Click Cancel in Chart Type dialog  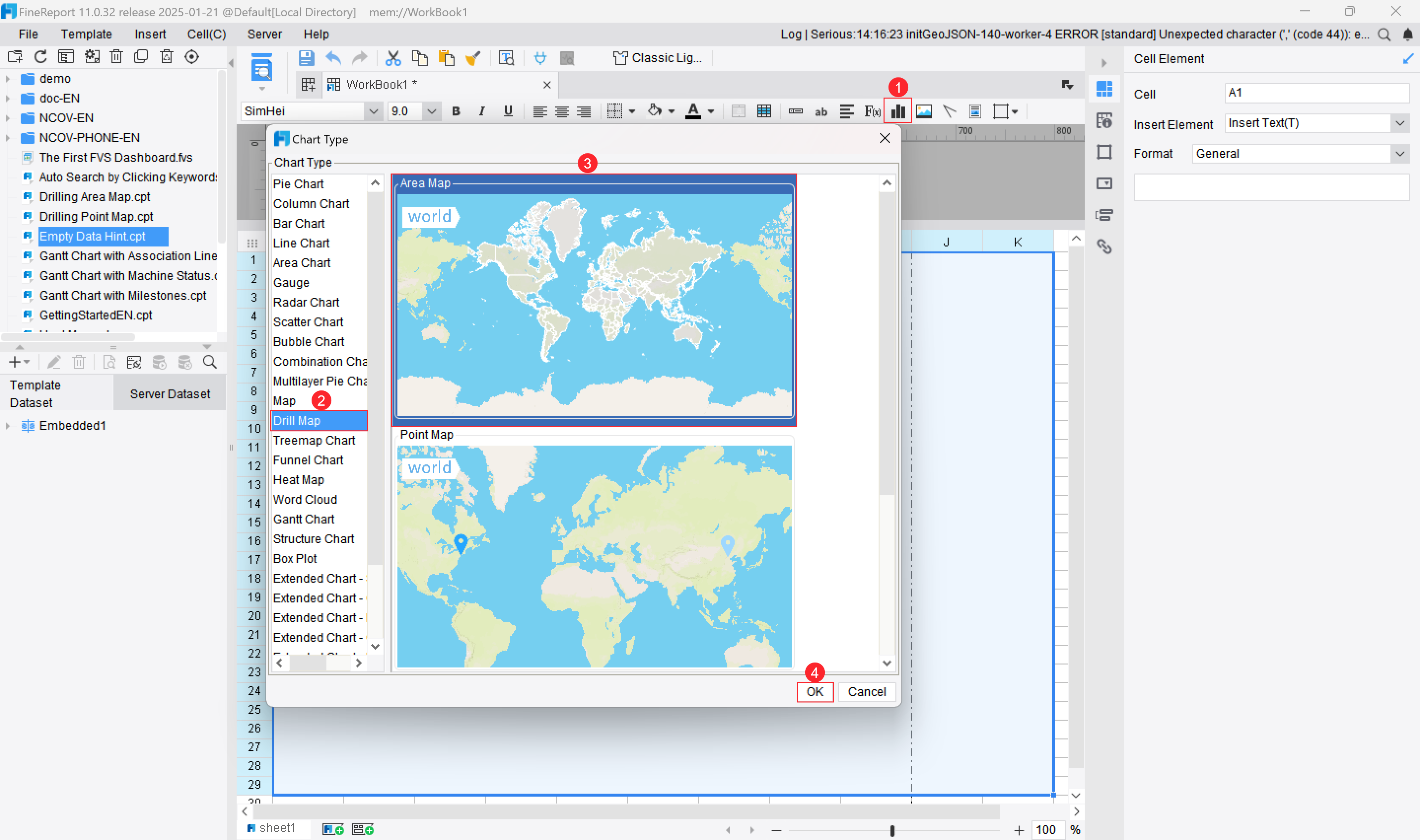866,692
